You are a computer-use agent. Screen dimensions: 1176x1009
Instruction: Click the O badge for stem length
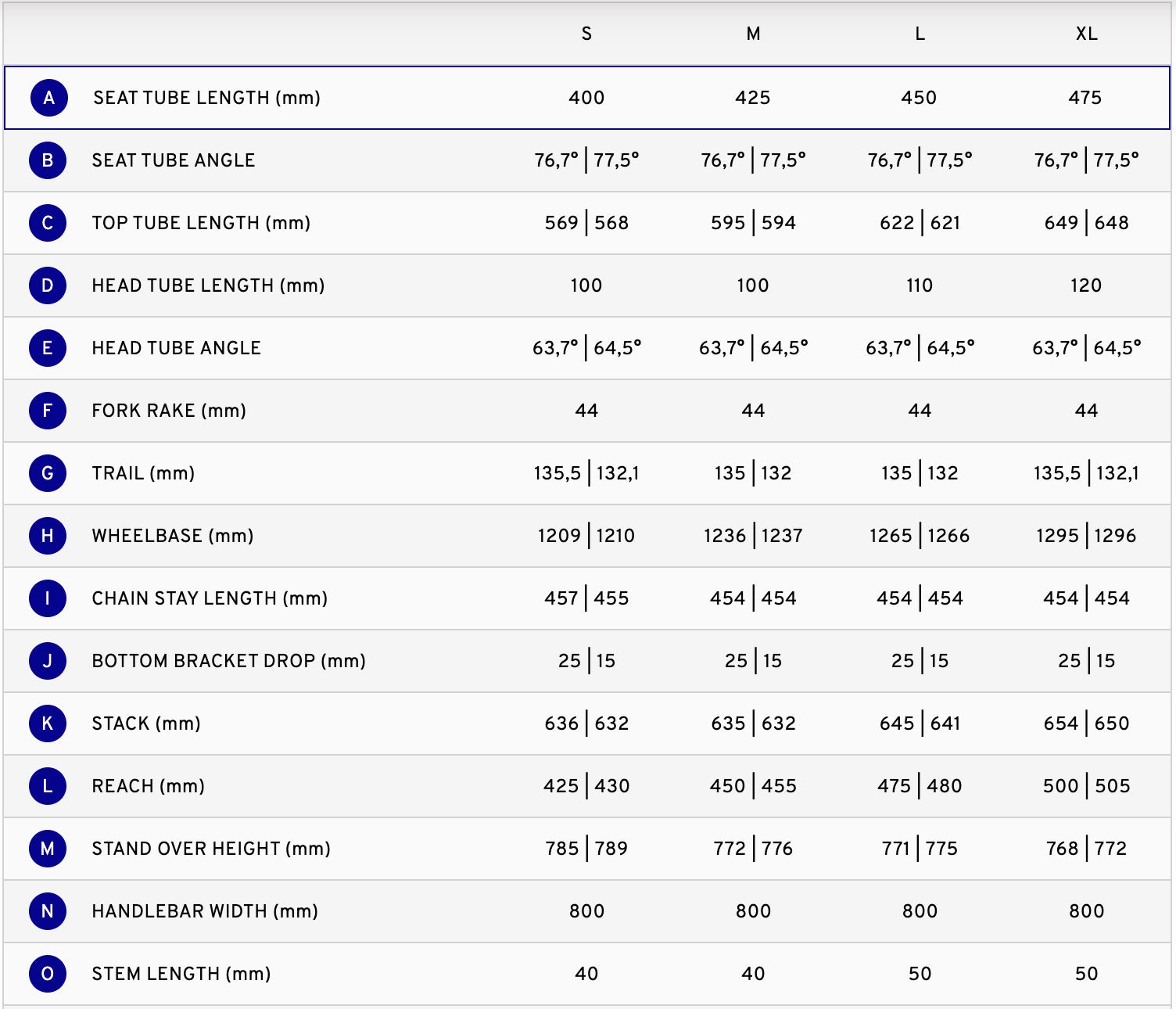48,974
